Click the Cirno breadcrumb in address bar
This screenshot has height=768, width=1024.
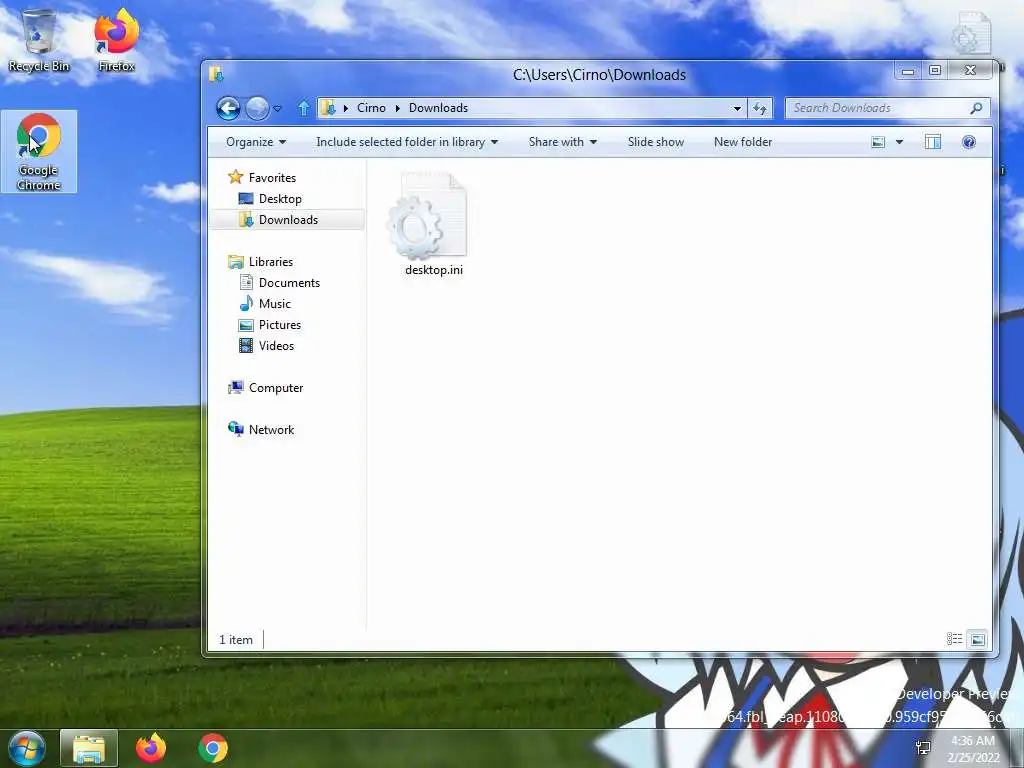click(x=371, y=108)
